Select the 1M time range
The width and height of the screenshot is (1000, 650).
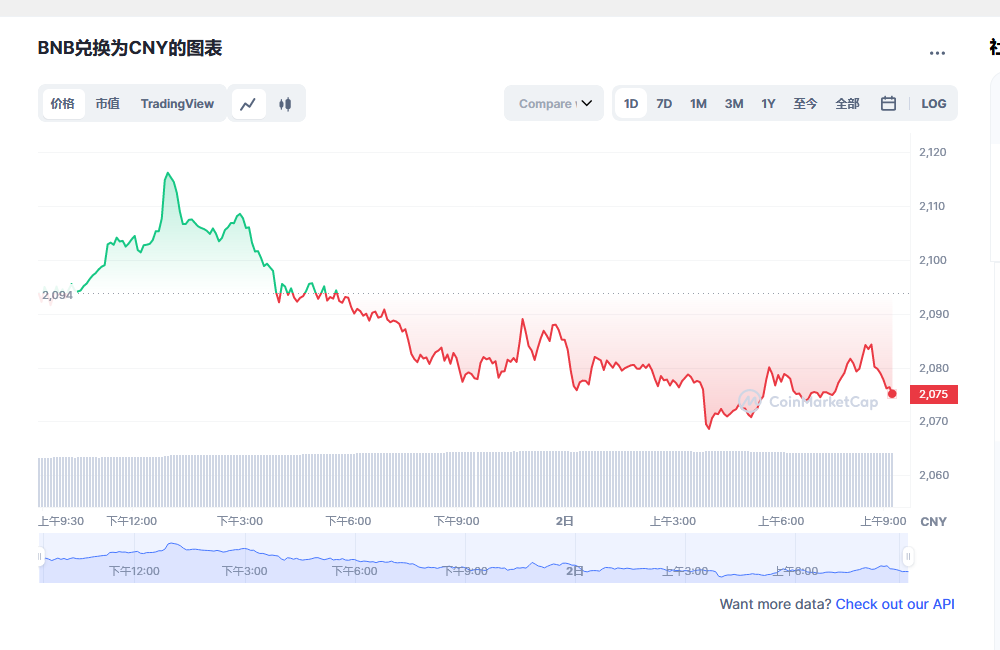(x=698, y=103)
